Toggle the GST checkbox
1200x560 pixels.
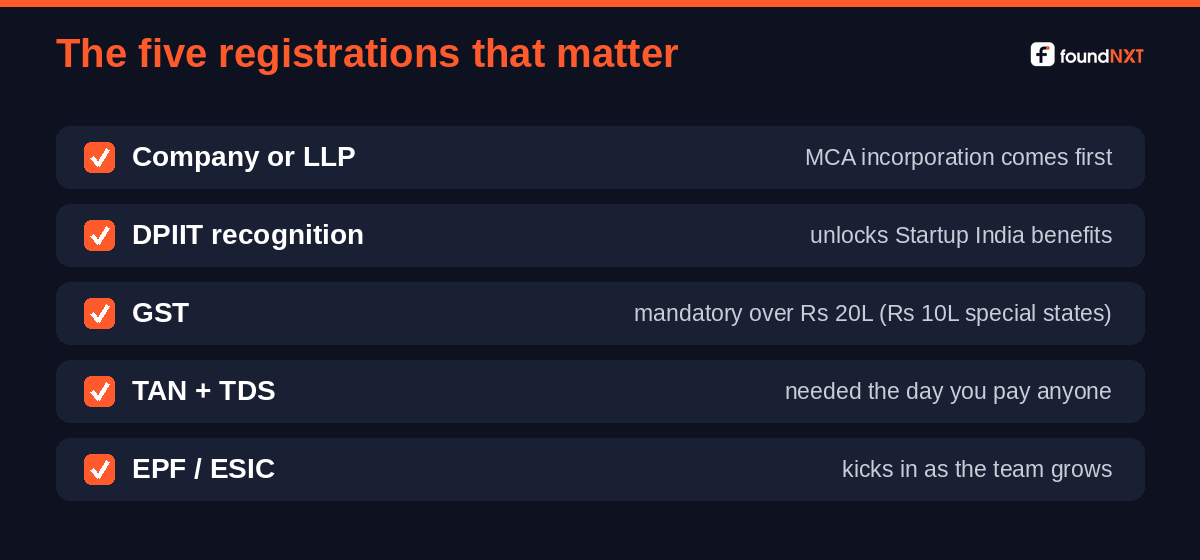pyautogui.click(x=99, y=313)
